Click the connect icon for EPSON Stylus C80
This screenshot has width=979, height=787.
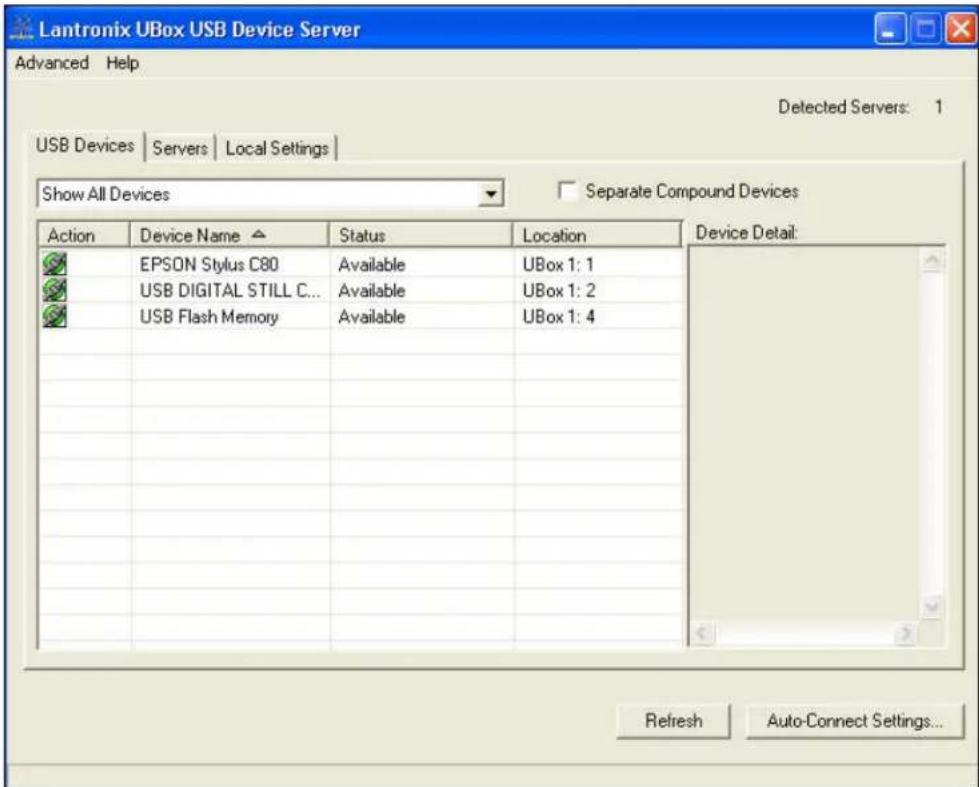[55, 264]
